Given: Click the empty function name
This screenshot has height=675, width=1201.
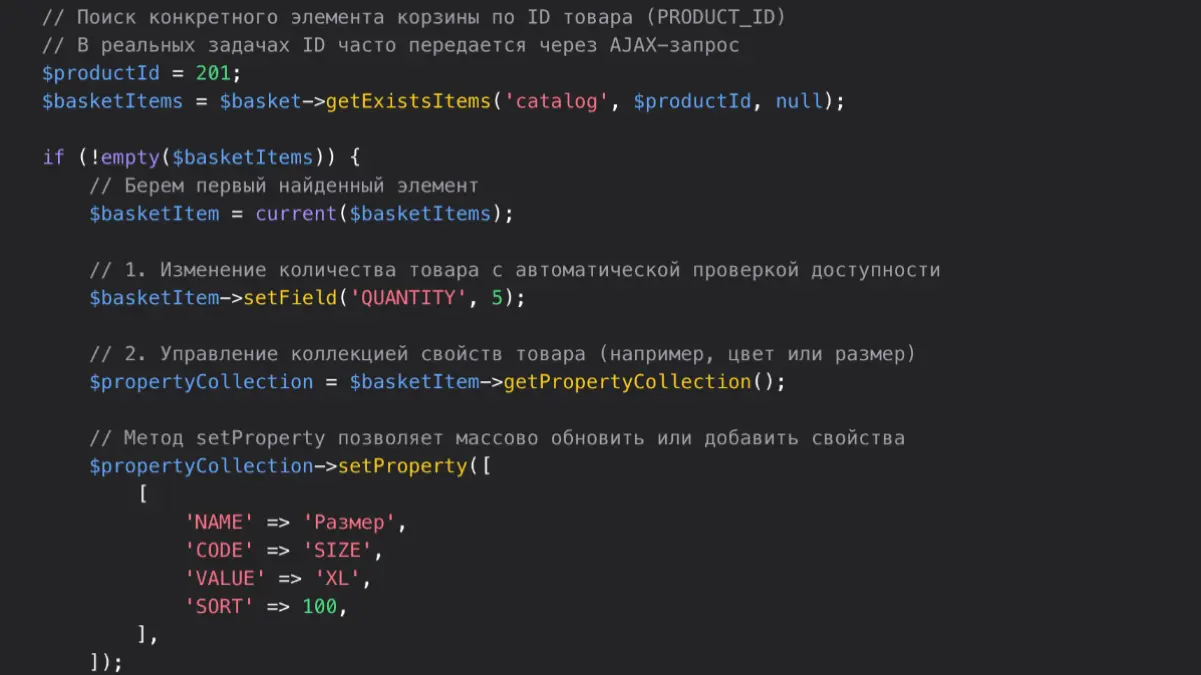Looking at the screenshot, I should [x=131, y=157].
